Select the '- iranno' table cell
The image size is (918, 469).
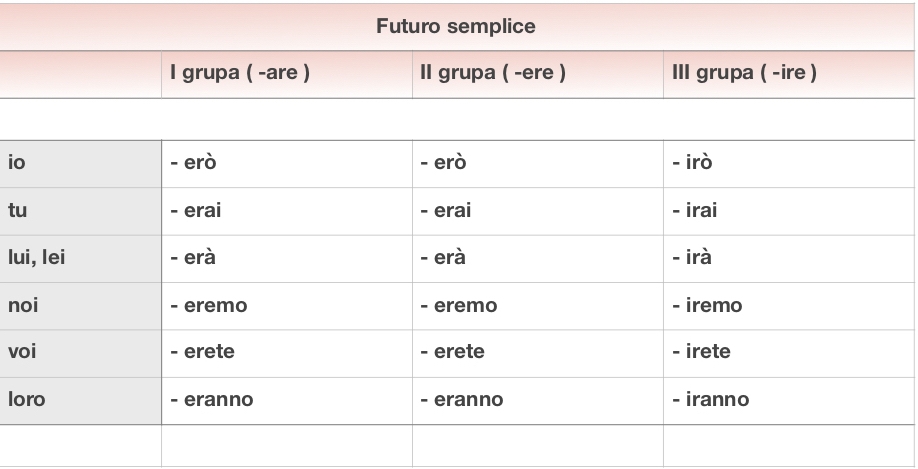pyautogui.click(x=787, y=399)
